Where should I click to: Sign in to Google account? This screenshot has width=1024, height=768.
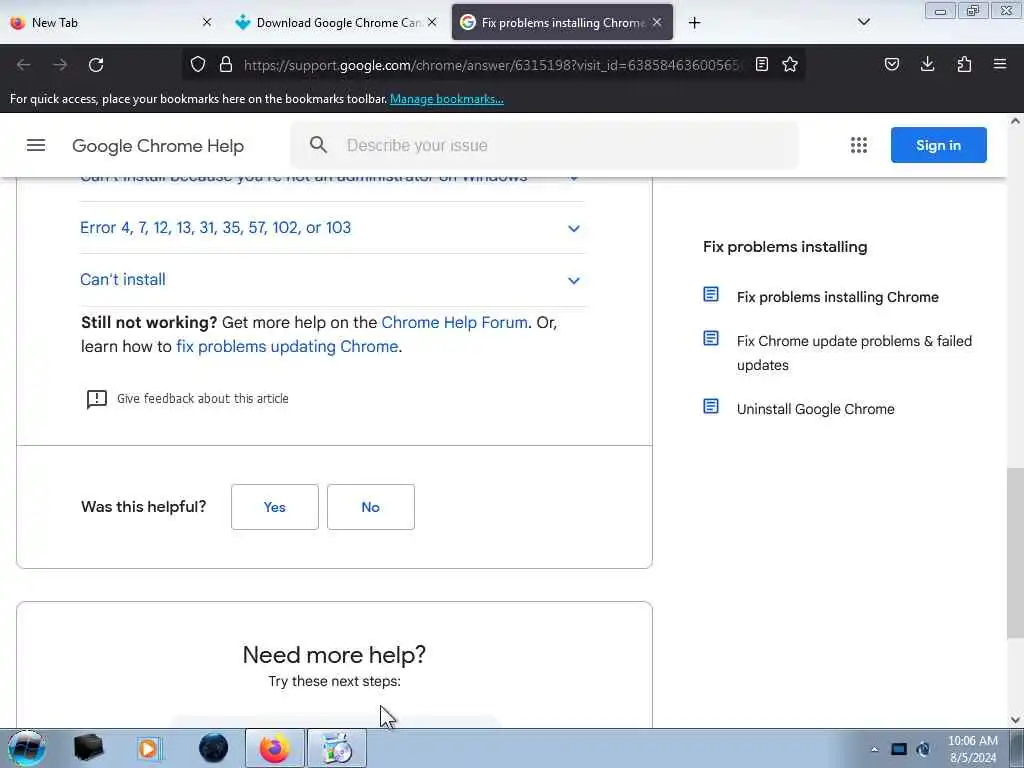point(938,145)
